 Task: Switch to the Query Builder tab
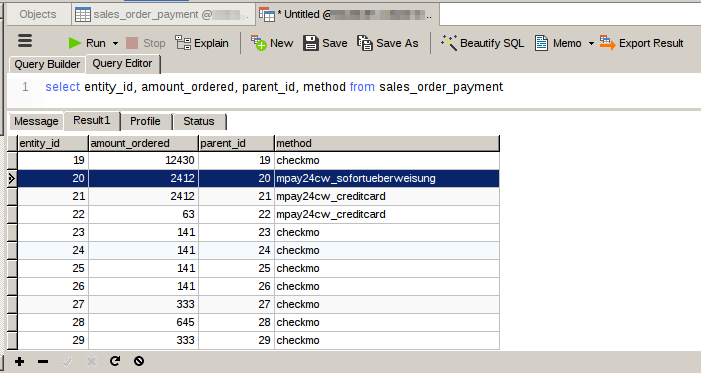[x=47, y=64]
